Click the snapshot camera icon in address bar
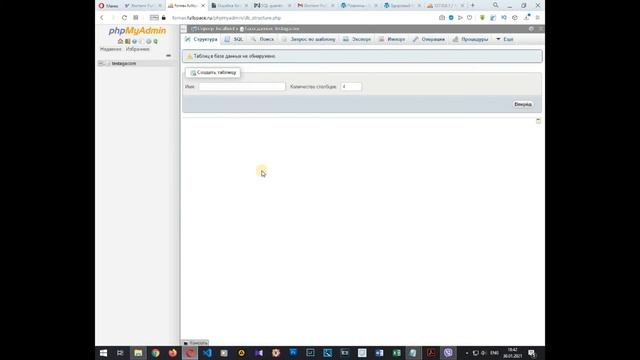 pos(442,18)
